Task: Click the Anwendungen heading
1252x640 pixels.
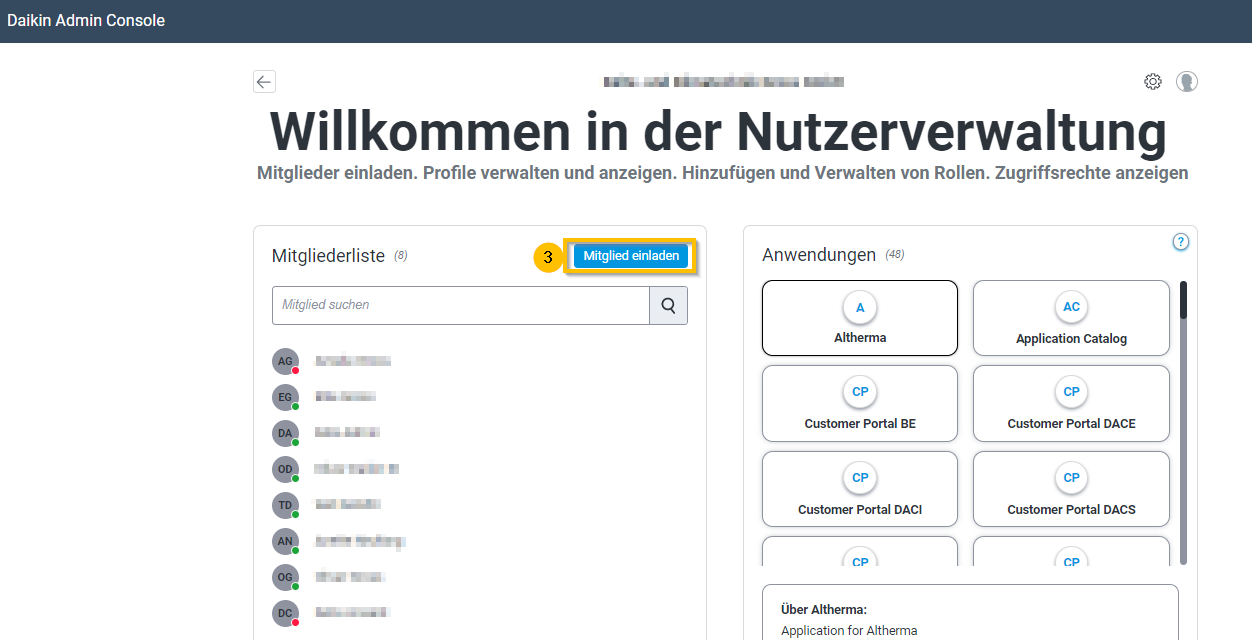Action: pyautogui.click(x=819, y=255)
